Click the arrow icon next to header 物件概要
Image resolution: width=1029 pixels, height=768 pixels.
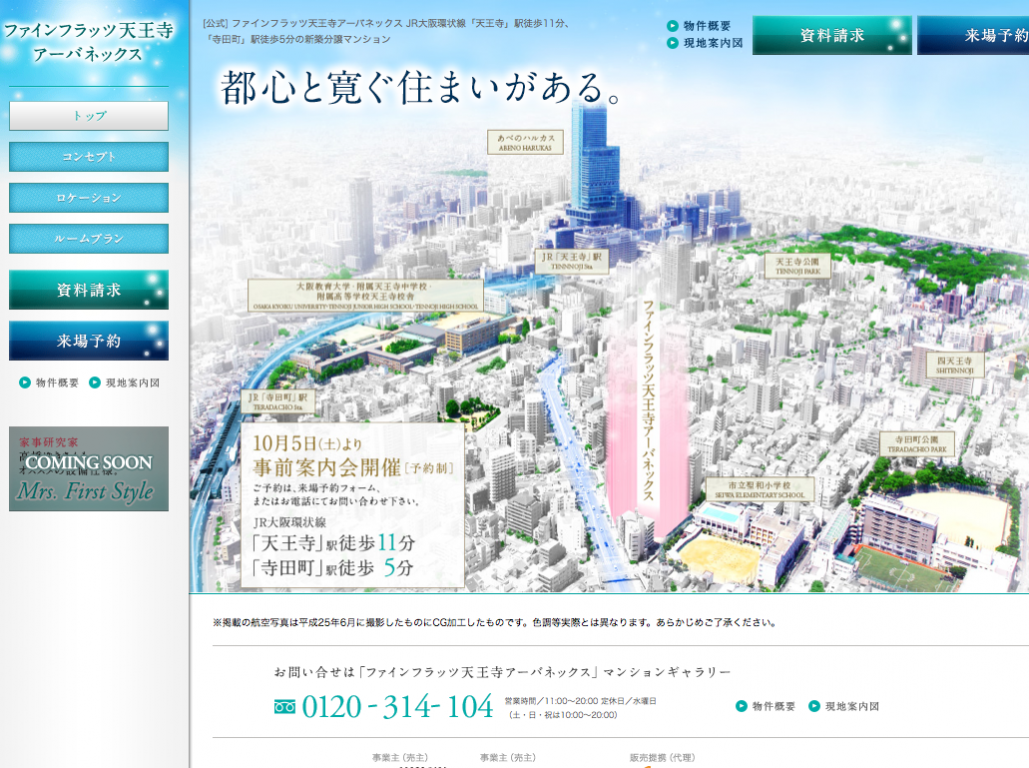point(673,26)
